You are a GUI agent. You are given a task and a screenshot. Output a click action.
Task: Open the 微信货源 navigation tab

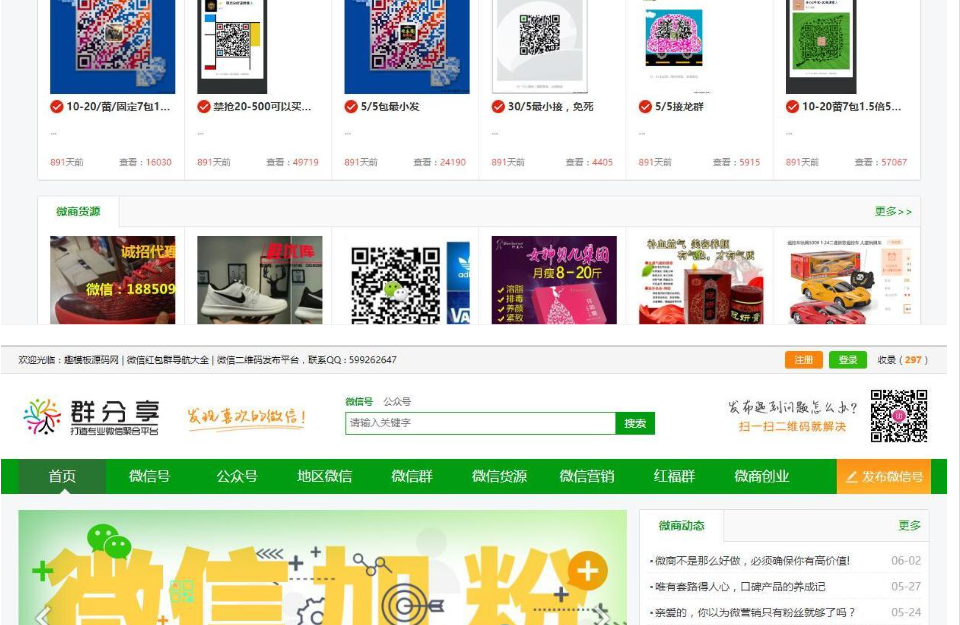500,476
